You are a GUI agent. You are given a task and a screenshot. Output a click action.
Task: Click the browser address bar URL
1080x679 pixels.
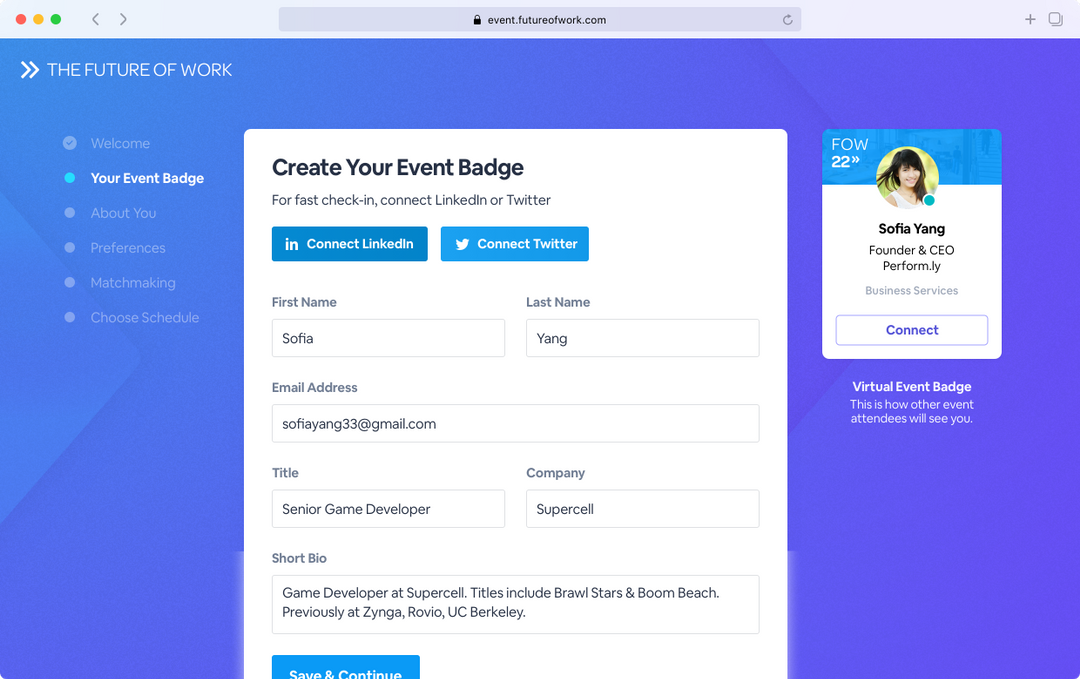[546, 20]
